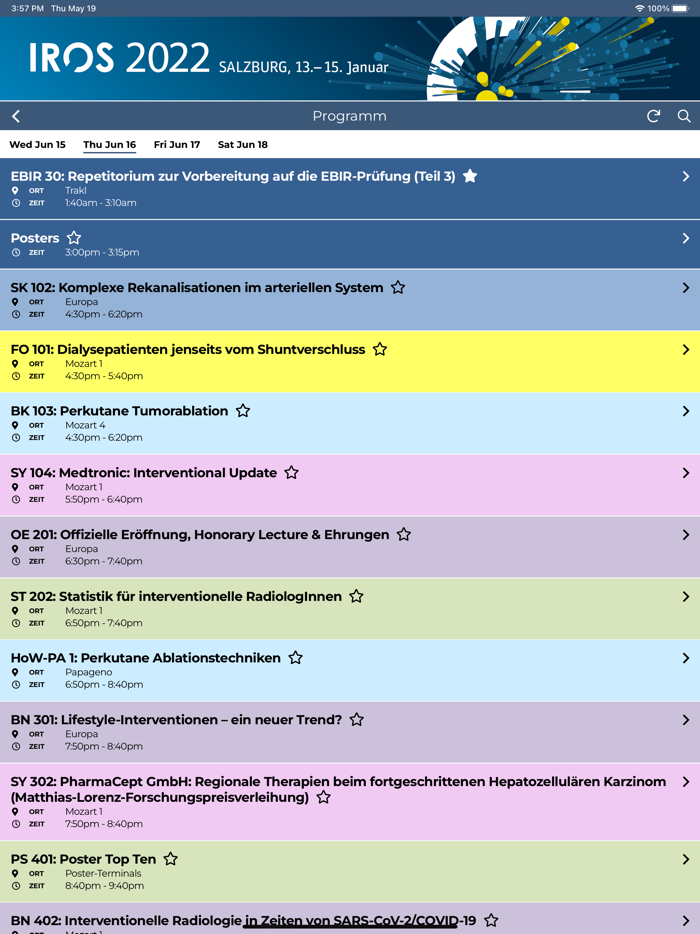Switch to Fri Jun 17 tab
The height and width of the screenshot is (934, 700).
click(x=177, y=145)
